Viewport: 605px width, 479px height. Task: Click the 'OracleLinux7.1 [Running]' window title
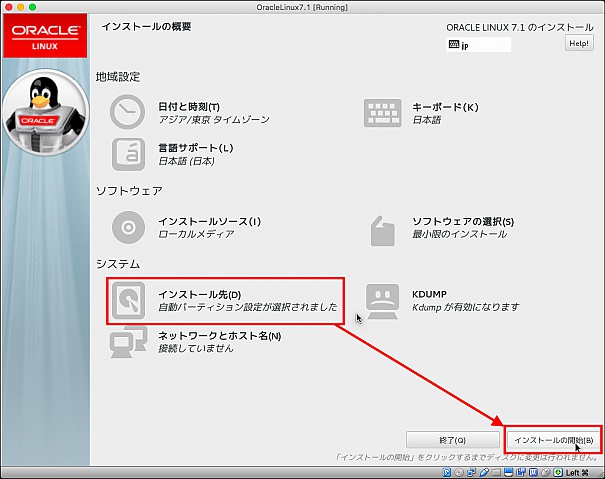[x=302, y=7]
